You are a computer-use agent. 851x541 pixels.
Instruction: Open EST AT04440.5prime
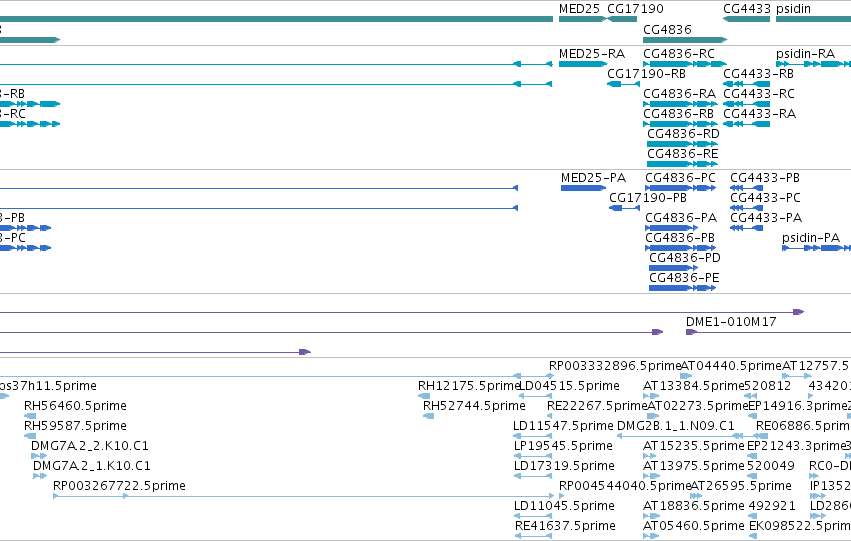click(x=731, y=366)
